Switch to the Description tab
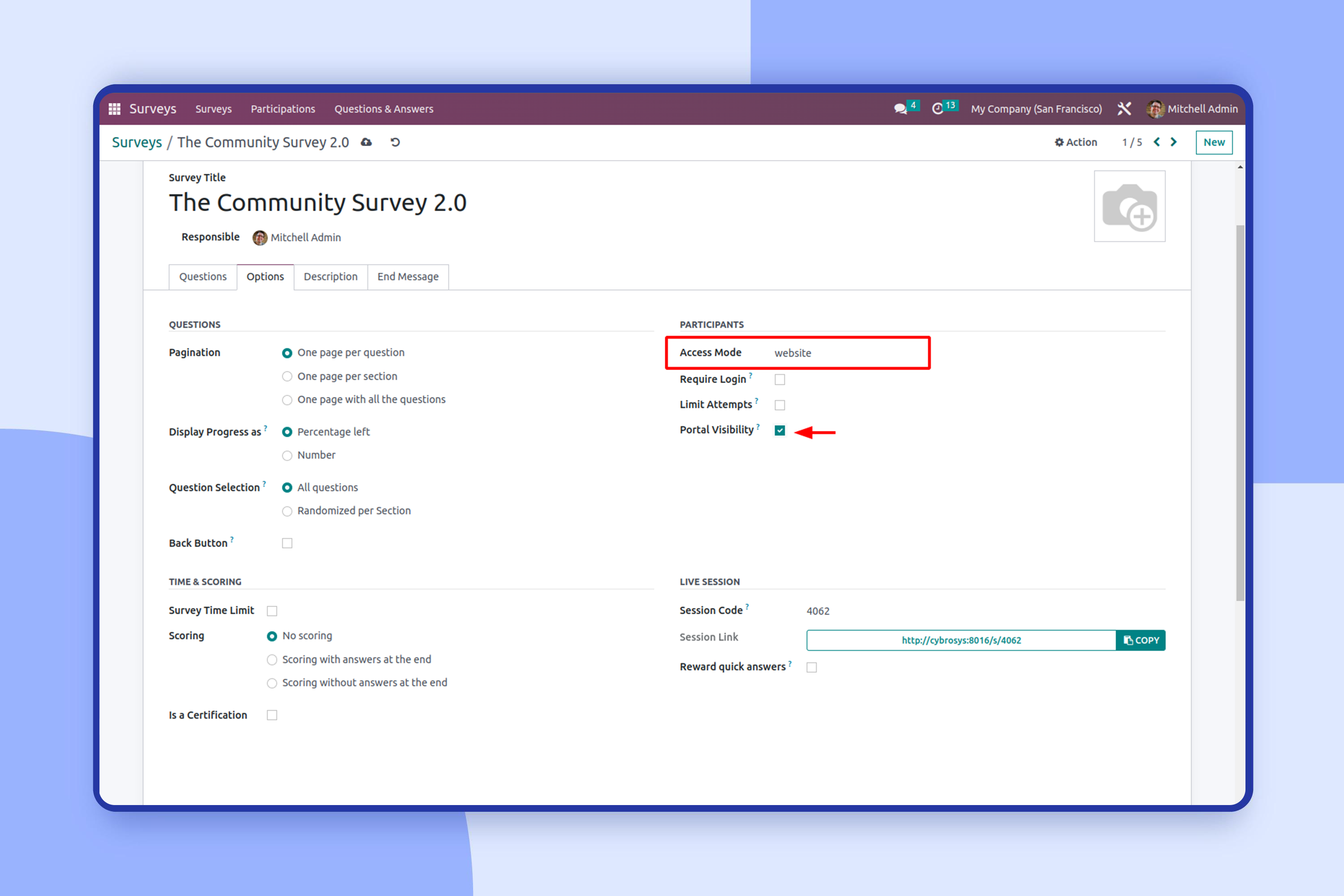1344x896 pixels. tap(330, 276)
